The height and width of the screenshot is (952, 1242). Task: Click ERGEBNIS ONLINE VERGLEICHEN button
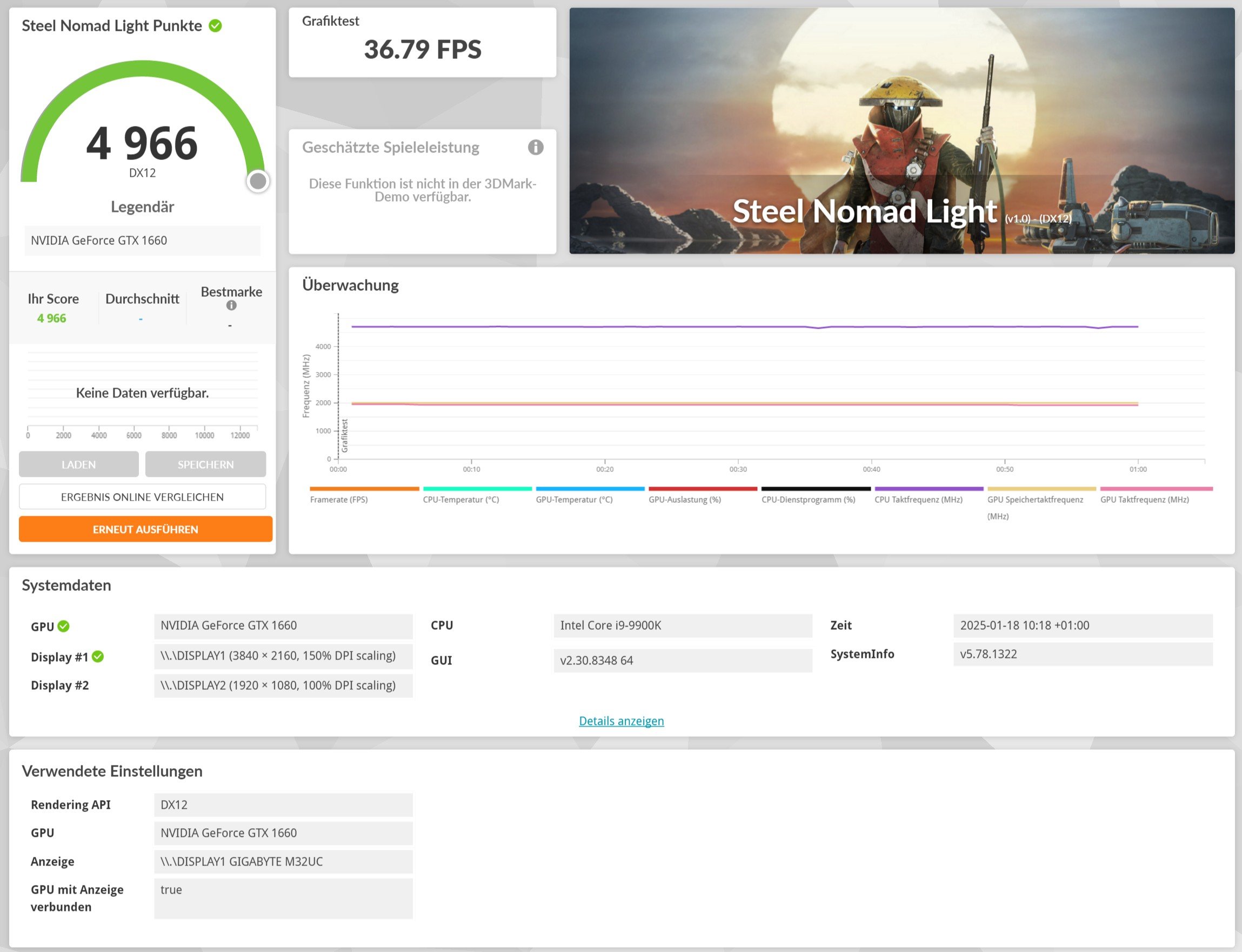coord(142,497)
